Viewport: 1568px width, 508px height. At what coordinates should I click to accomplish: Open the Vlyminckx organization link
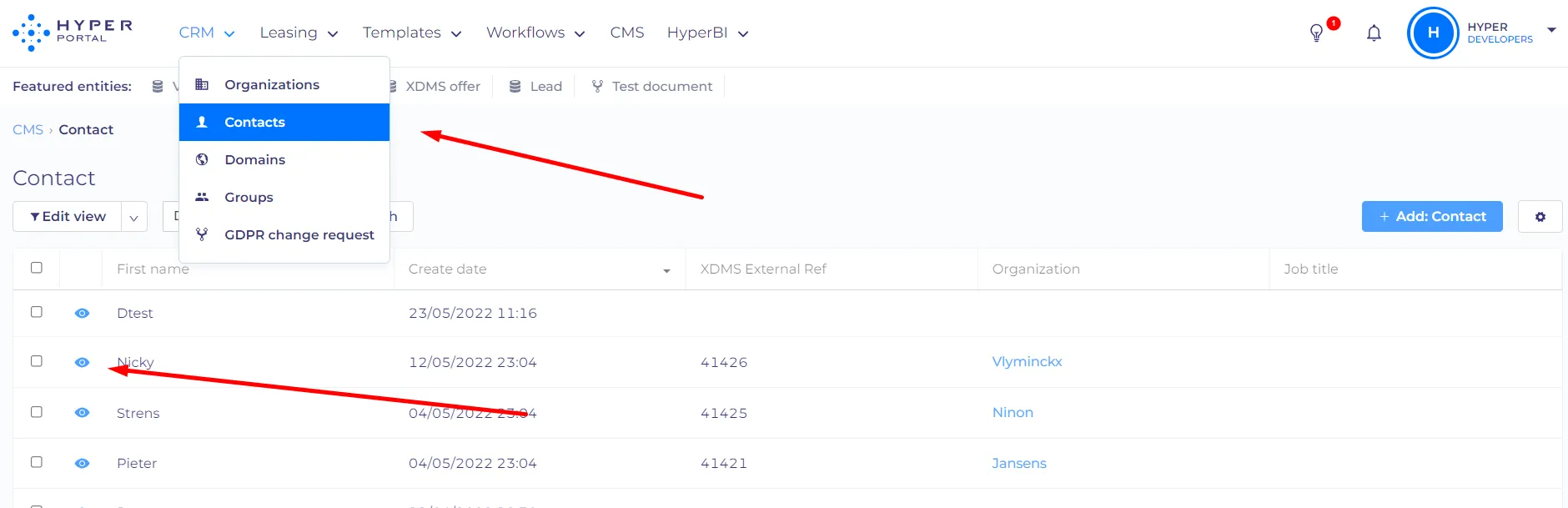pyautogui.click(x=1027, y=361)
